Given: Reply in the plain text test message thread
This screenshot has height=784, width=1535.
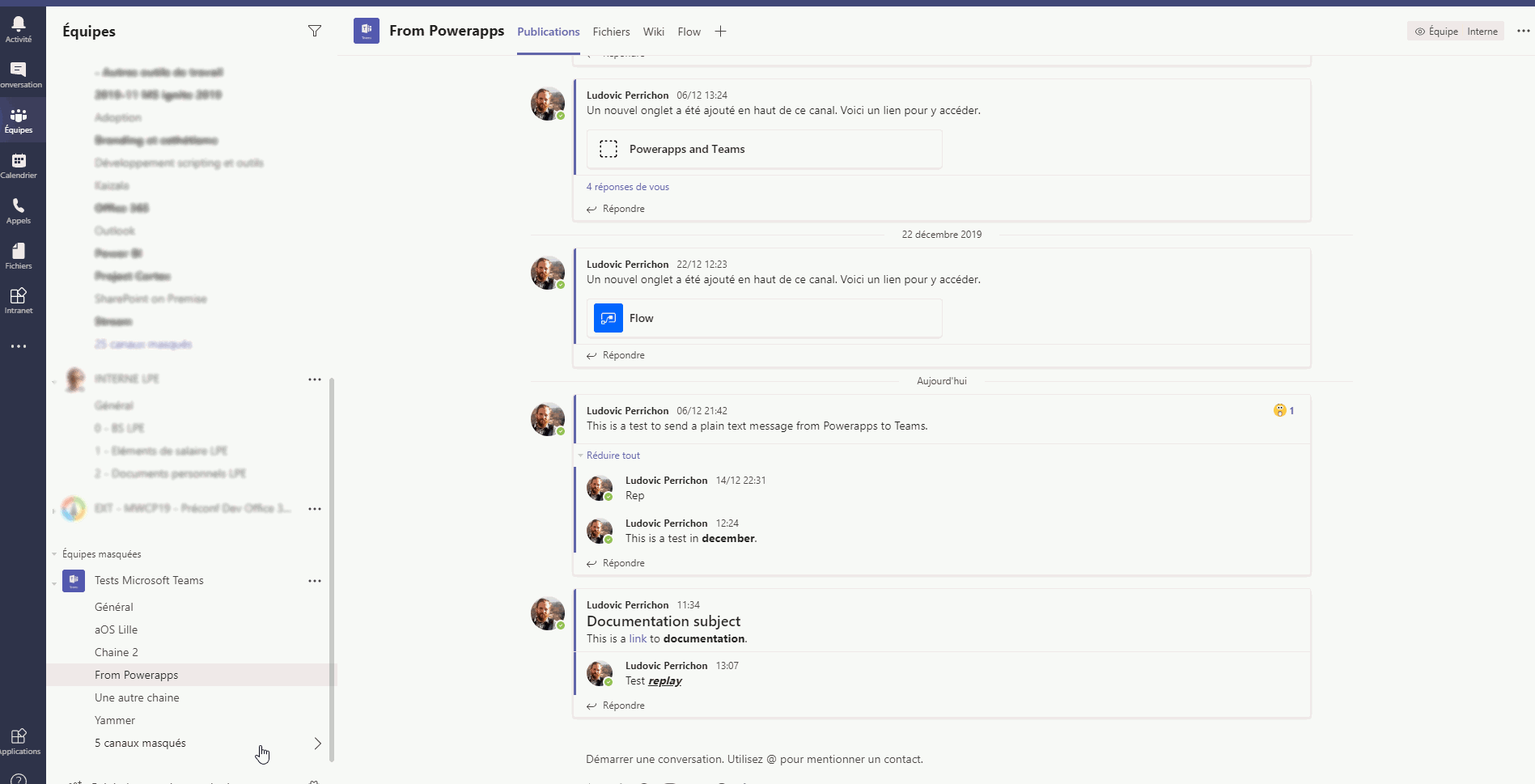Looking at the screenshot, I should [x=616, y=563].
